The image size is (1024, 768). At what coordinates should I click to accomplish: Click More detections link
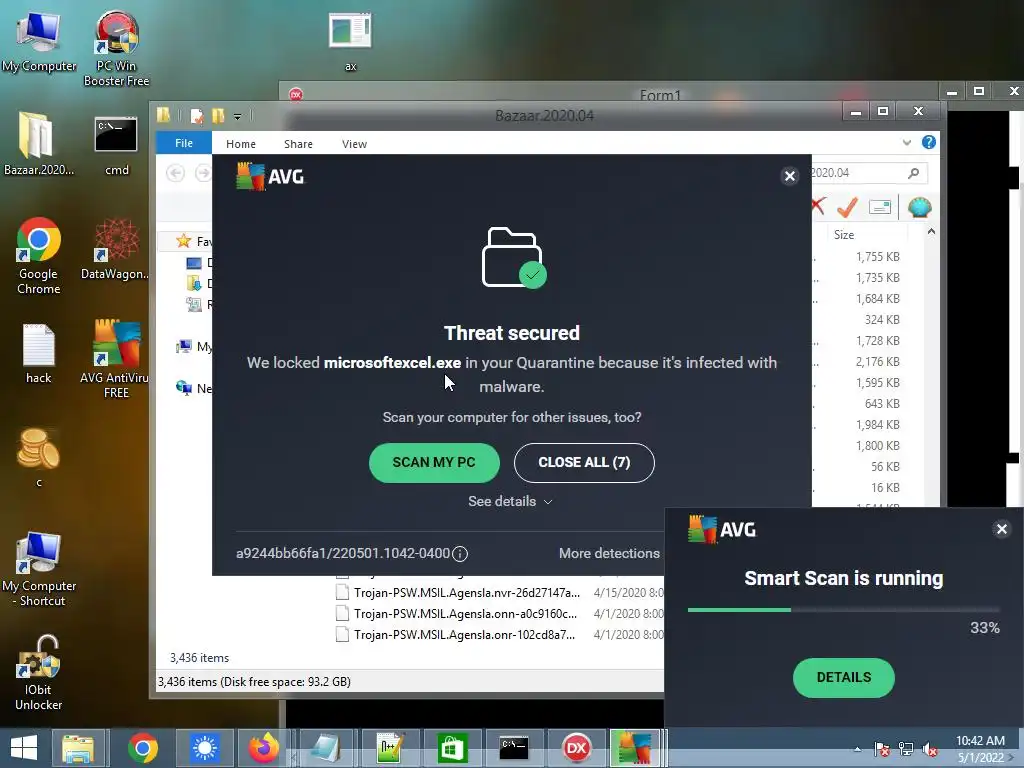(609, 554)
